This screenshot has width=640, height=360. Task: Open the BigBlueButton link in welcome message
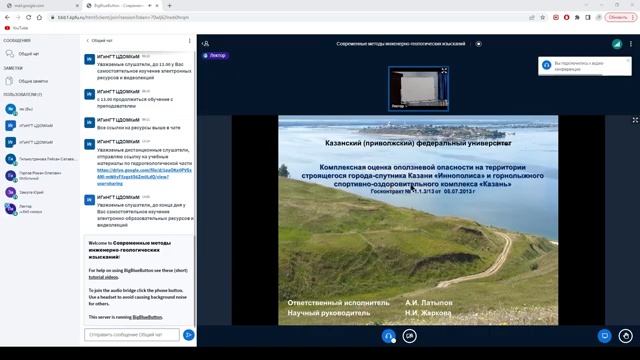click(147, 317)
